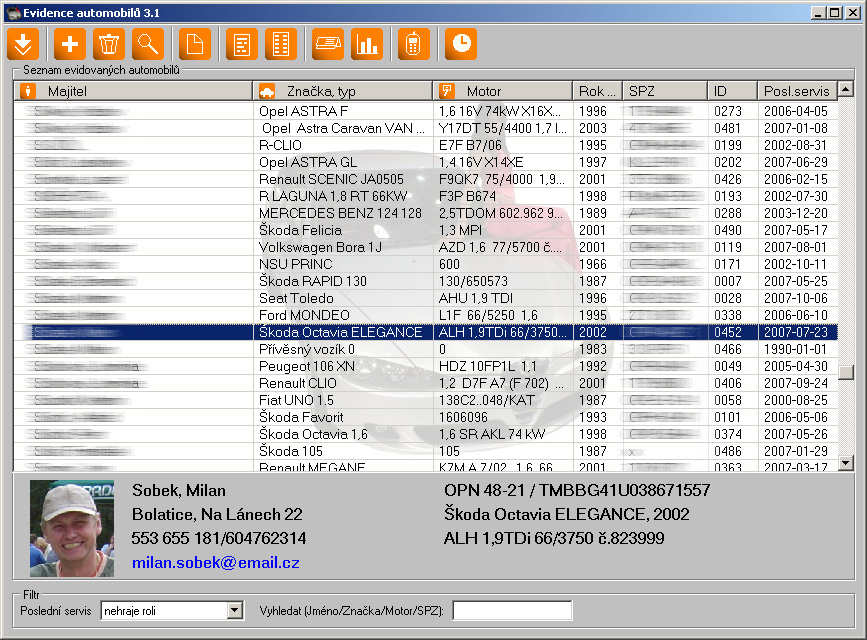Sort by the Posl.servis column header
Screen dimensions: 867x640
(797, 91)
